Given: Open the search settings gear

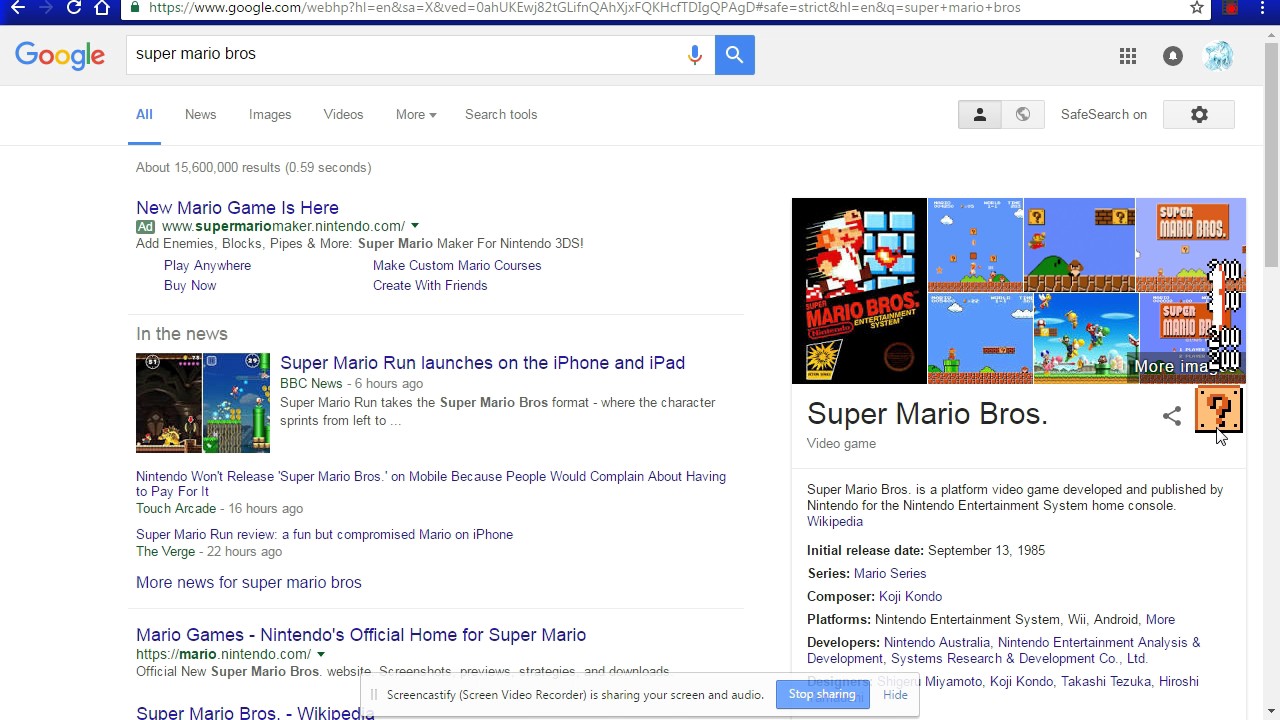Looking at the screenshot, I should click(1199, 115).
